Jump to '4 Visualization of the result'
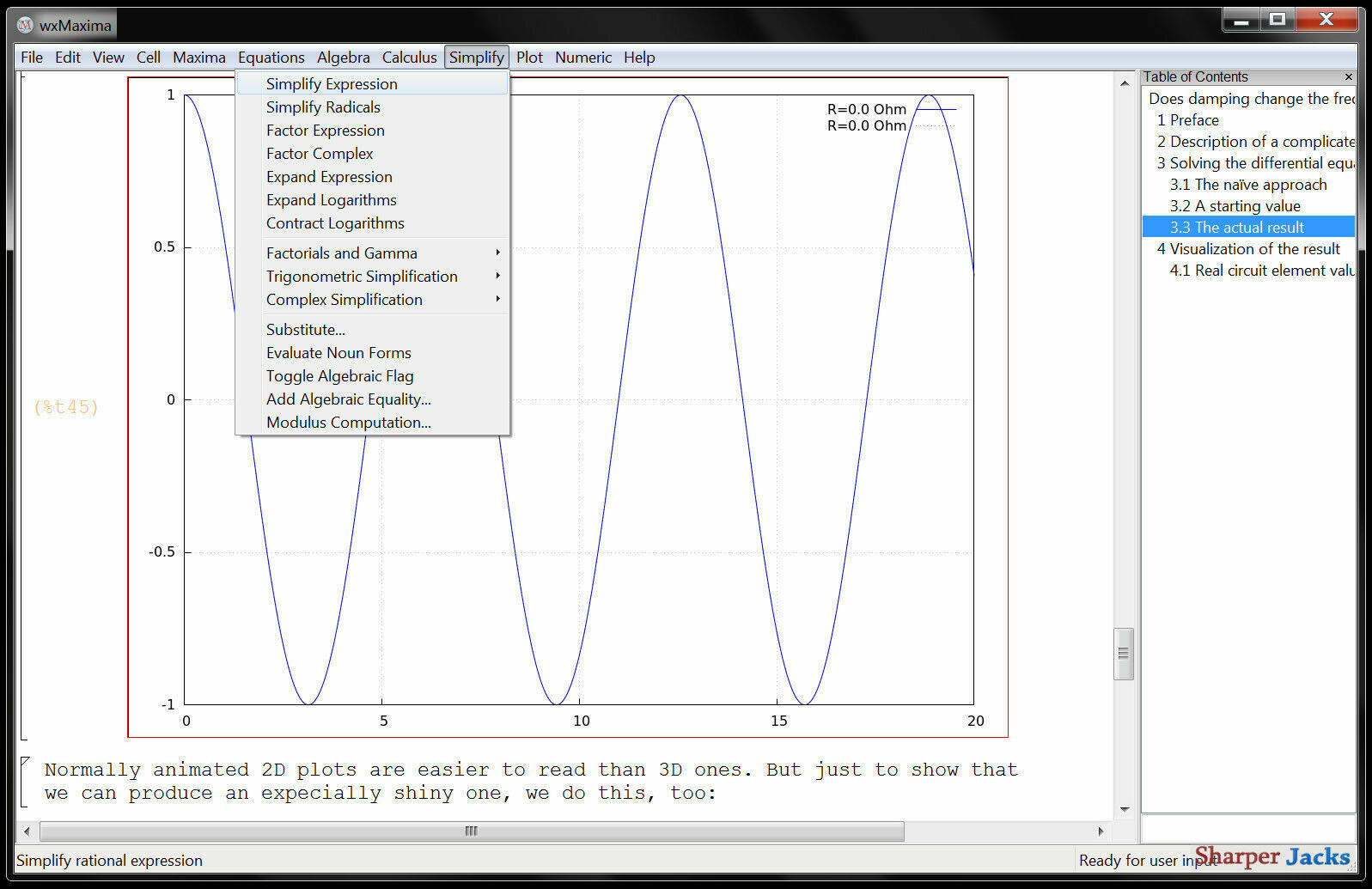 1248,249
